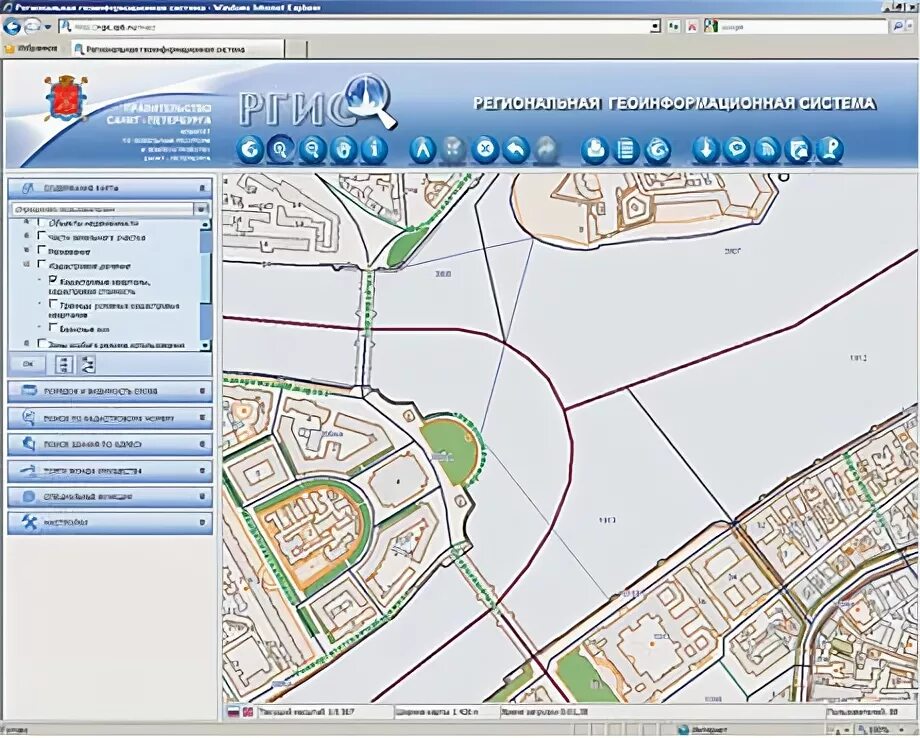This screenshot has width=920, height=738.
Task: Select the info identify tool
Action: click(x=374, y=149)
